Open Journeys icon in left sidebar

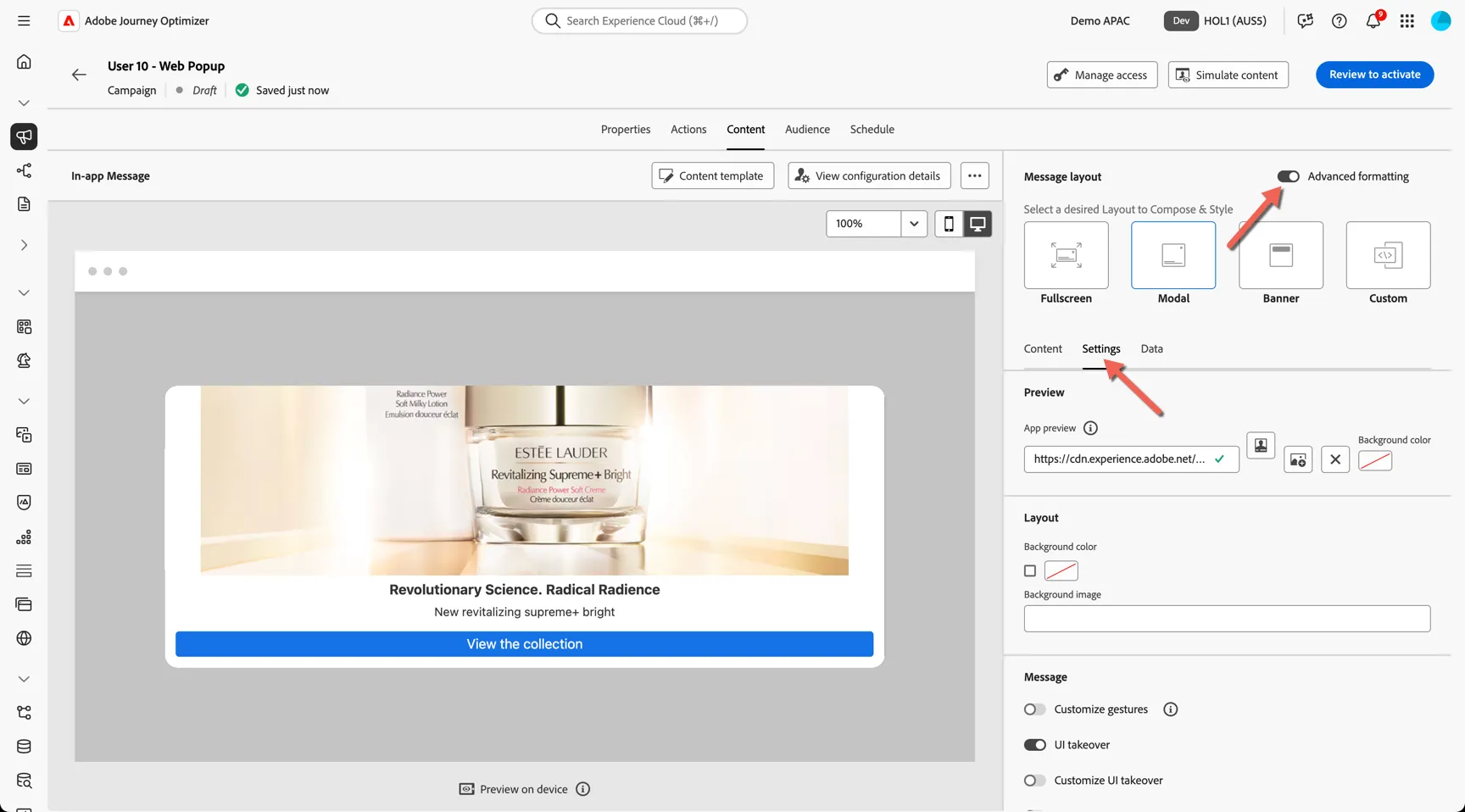coord(24,170)
